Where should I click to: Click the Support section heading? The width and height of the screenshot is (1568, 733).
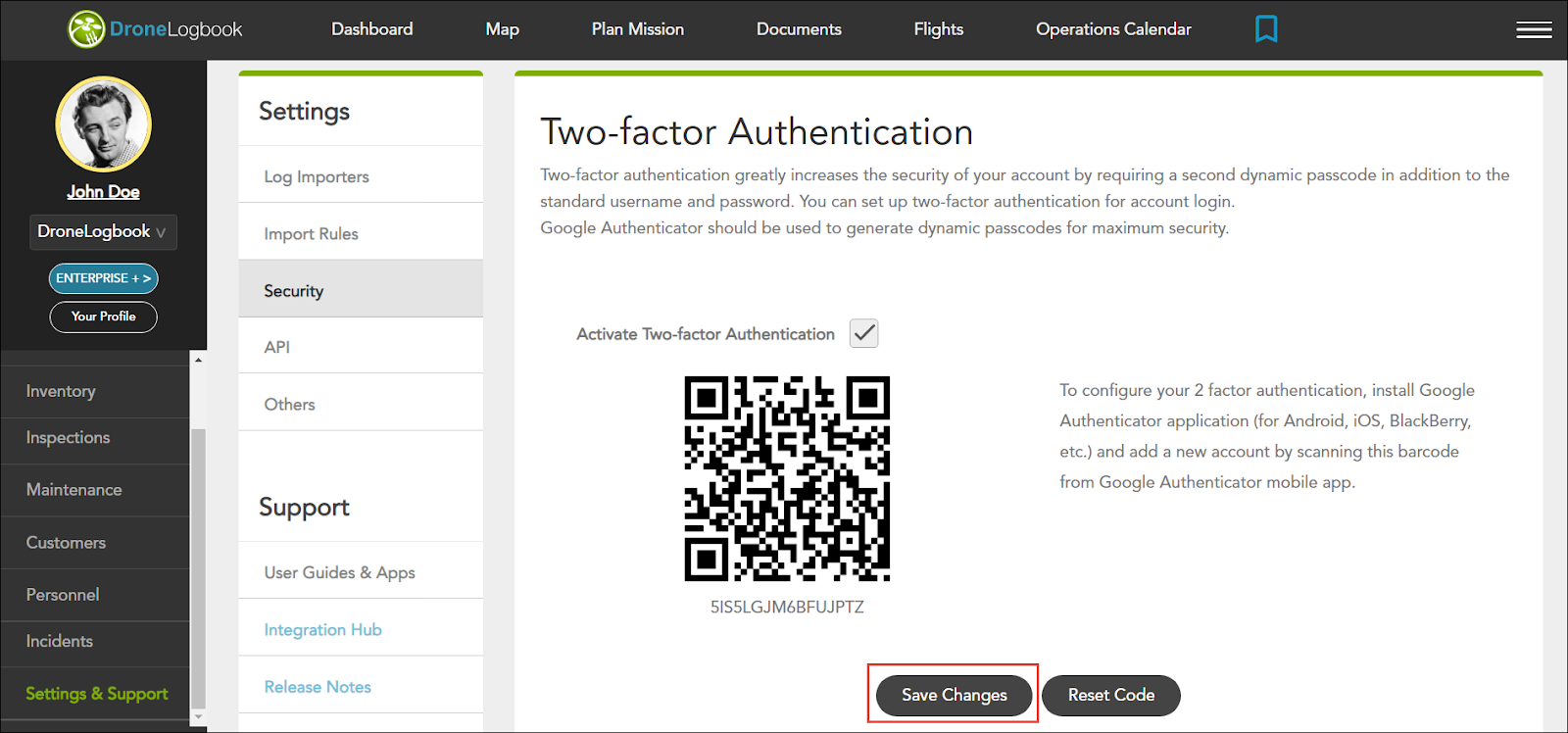304,508
